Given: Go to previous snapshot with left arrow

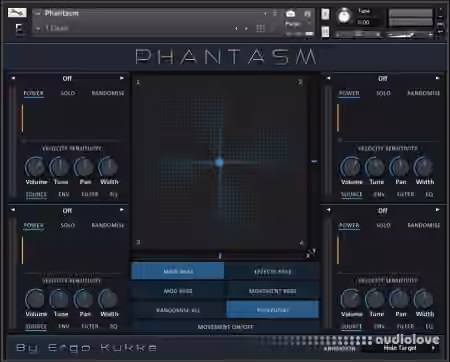Looking at the screenshot, I should pyautogui.click(x=236, y=29).
